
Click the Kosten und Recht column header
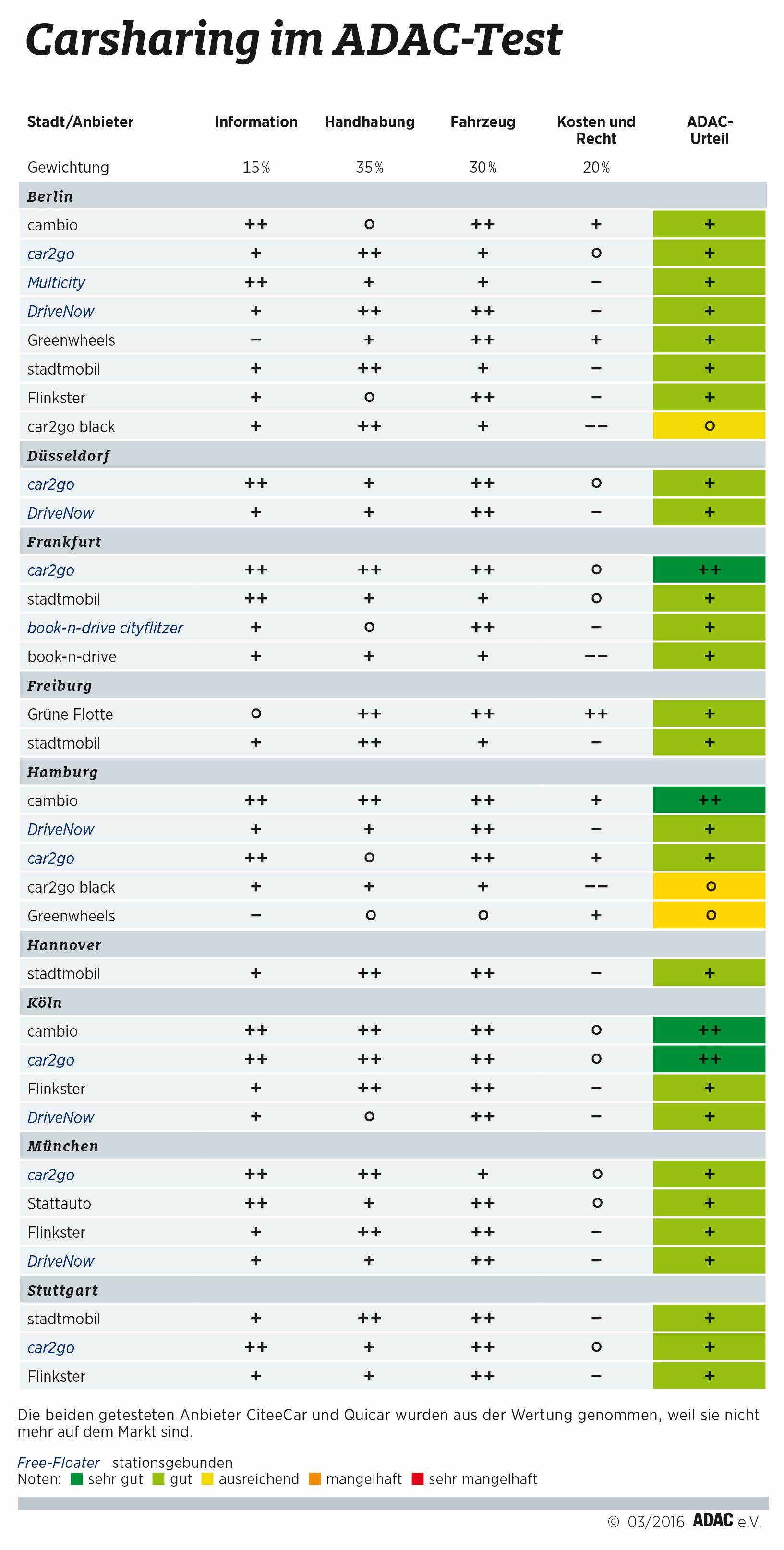click(596, 130)
